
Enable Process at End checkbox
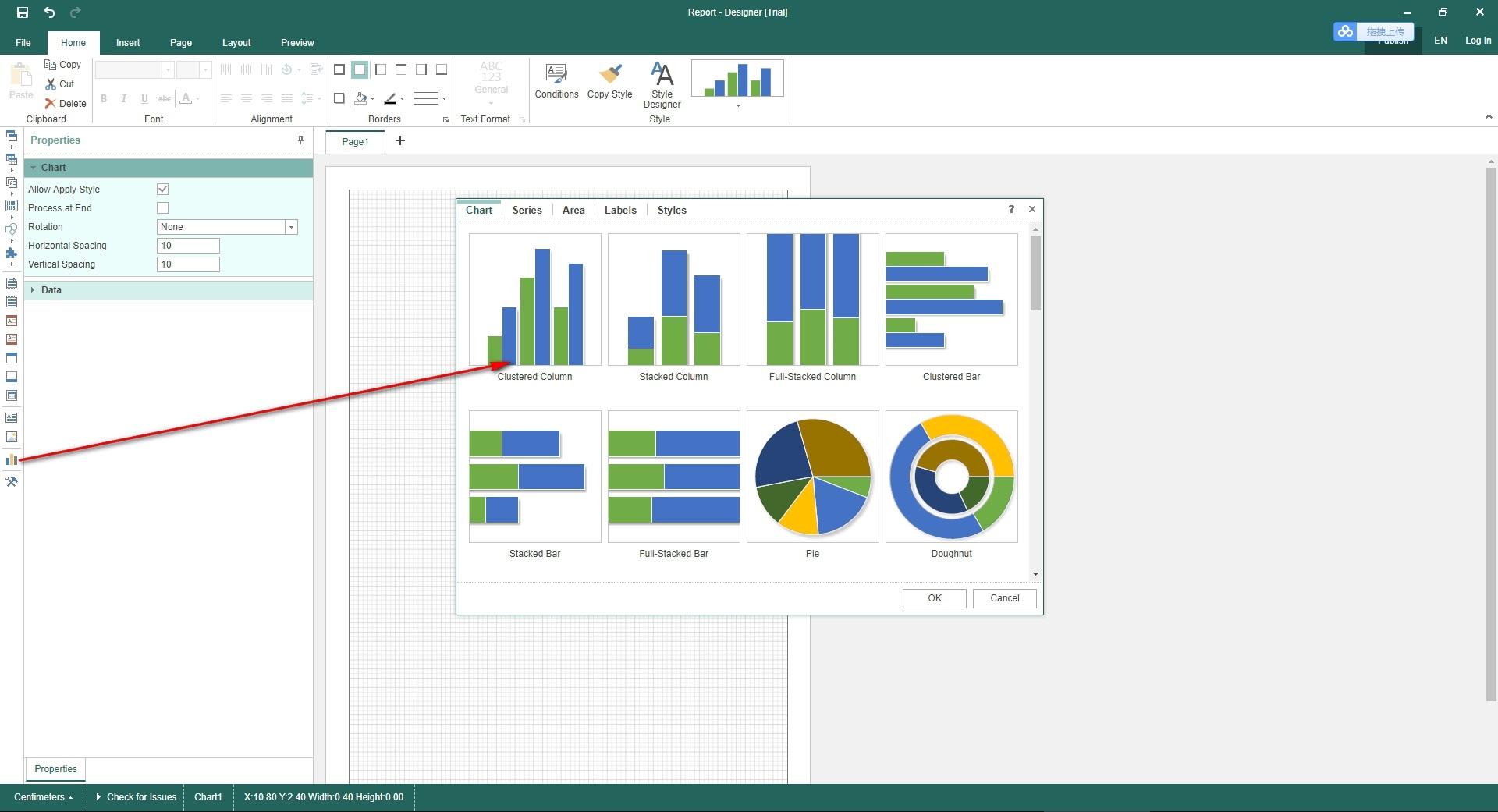(163, 208)
